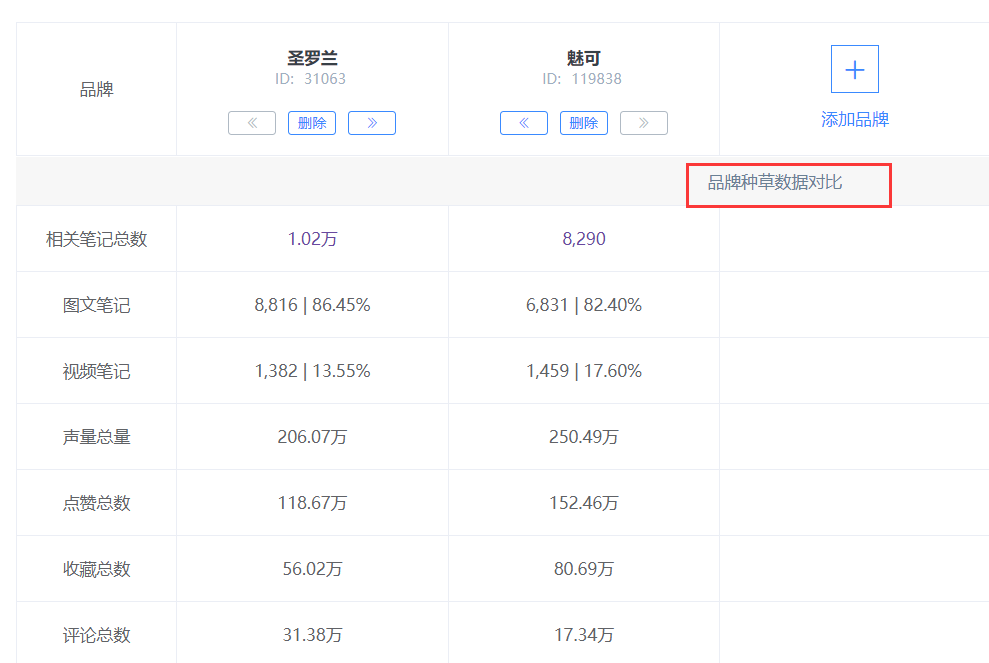The height and width of the screenshot is (663, 989).
Task: Select the 相关笔记总数 row label
Action: click(97, 239)
